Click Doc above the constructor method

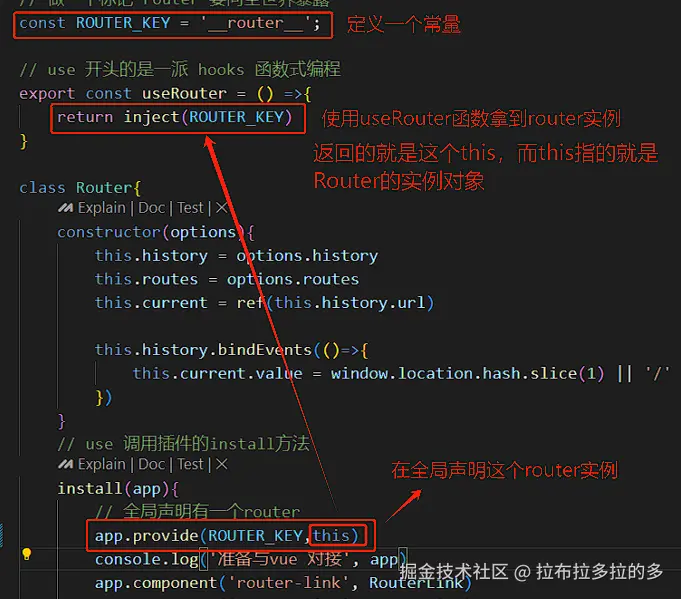click(151, 208)
